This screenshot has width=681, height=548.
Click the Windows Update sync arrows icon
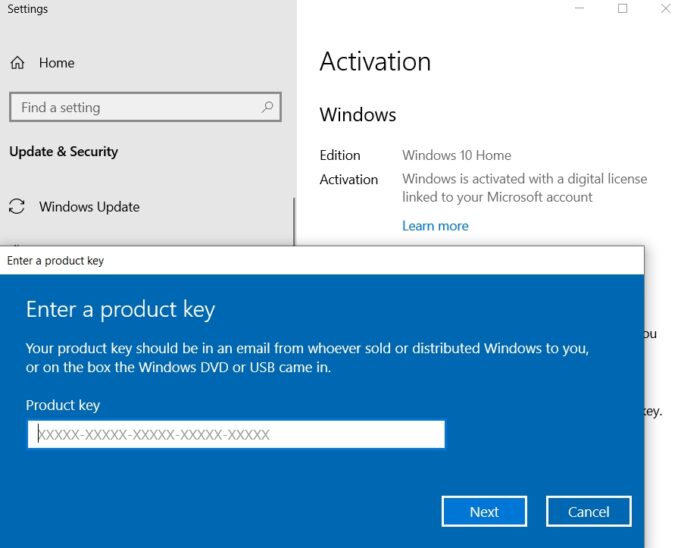click(x=17, y=207)
